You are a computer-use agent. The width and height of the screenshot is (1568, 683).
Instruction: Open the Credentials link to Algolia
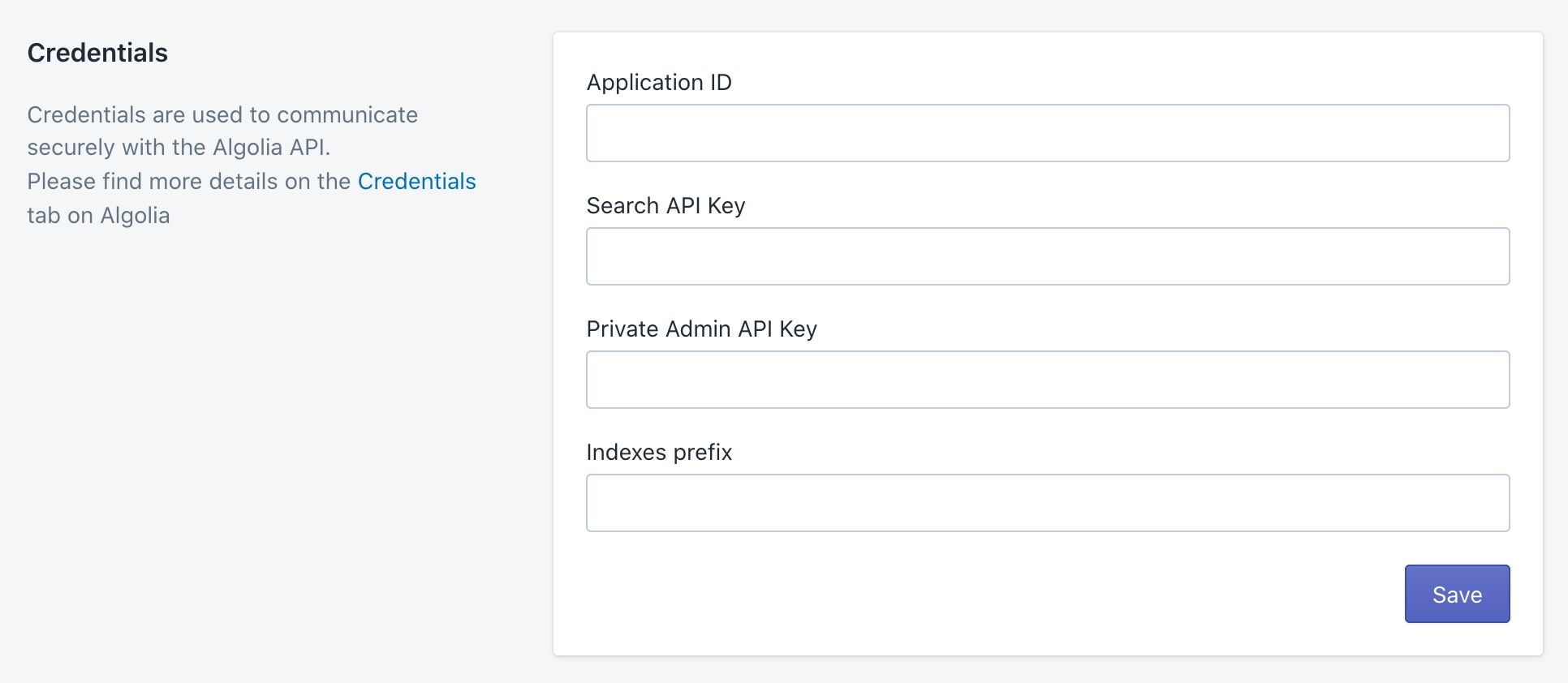(x=416, y=181)
